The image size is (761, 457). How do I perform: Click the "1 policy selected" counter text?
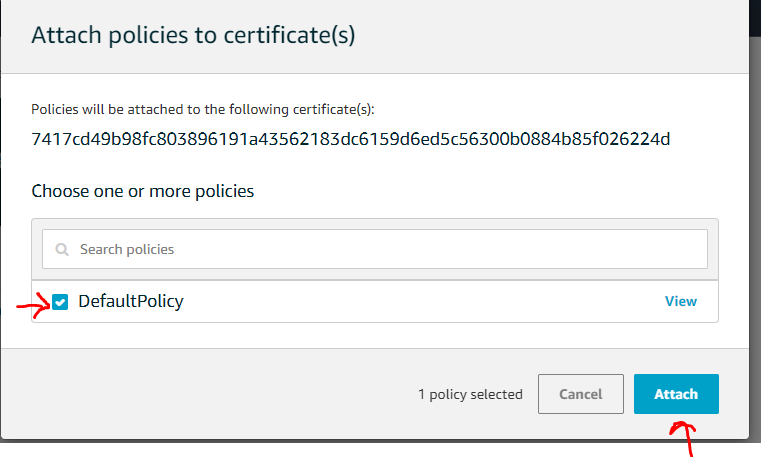pos(470,394)
